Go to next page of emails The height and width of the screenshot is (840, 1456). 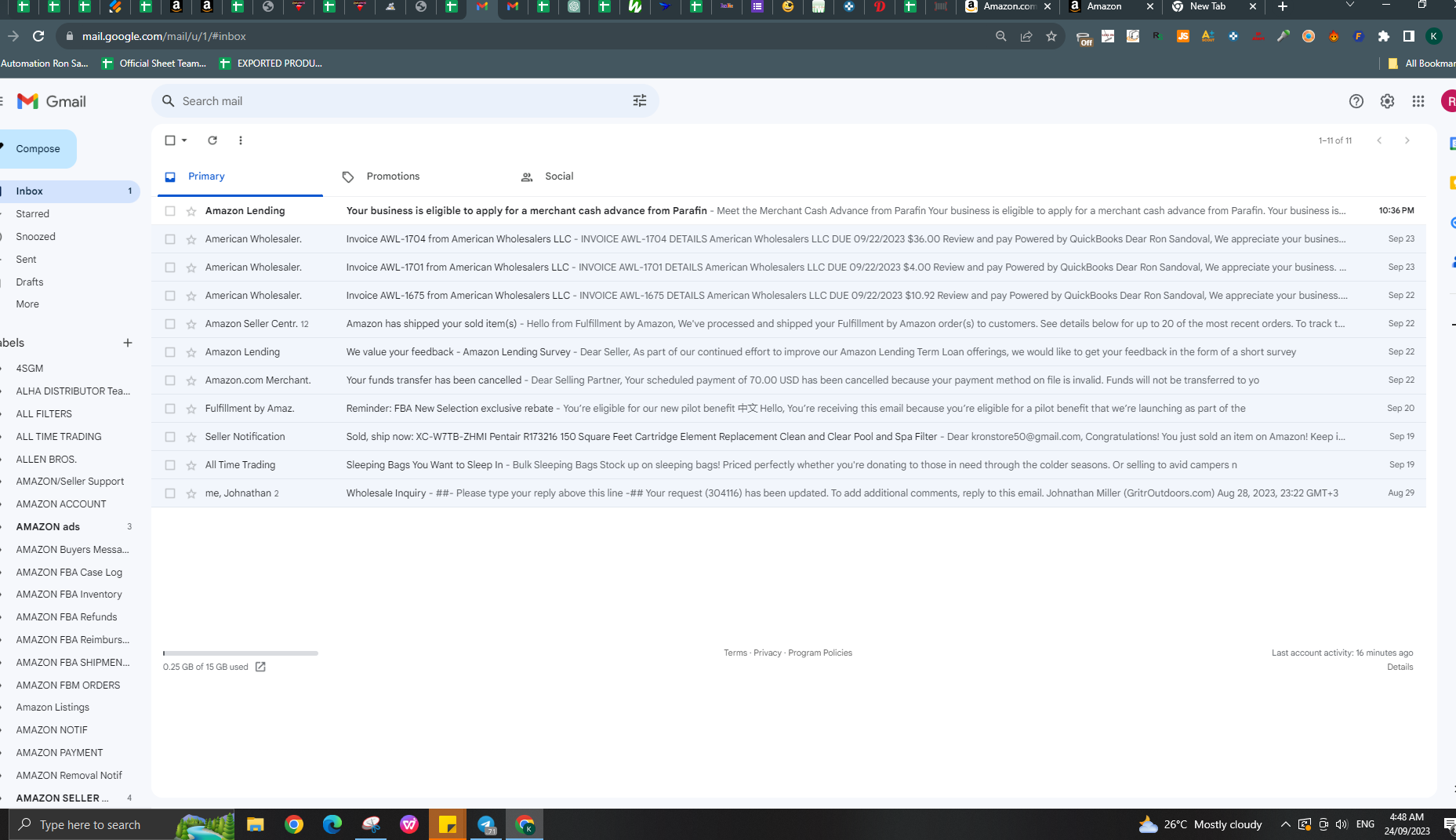(x=1407, y=140)
